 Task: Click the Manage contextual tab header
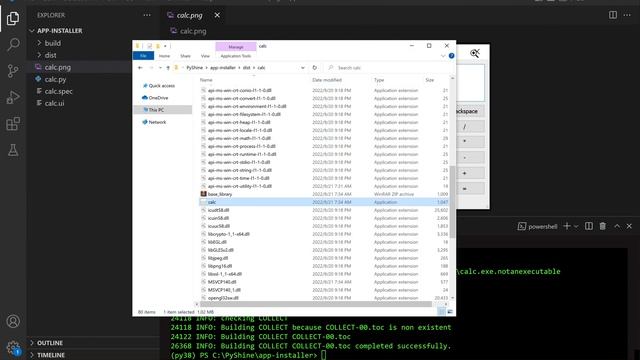236,47
